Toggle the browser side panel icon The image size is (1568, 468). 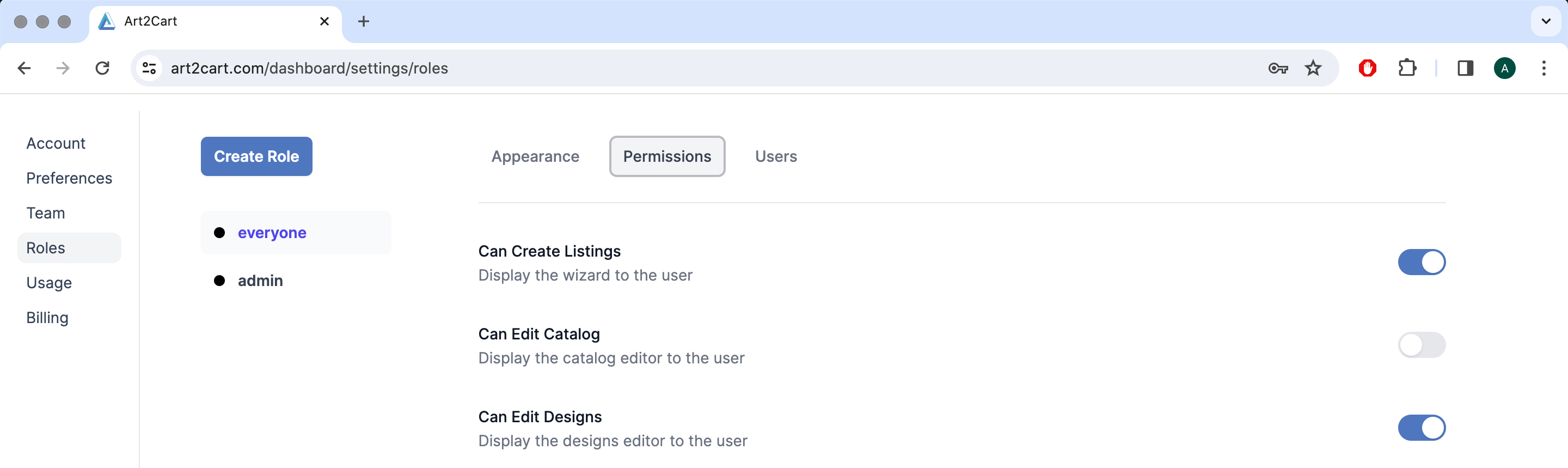pyautogui.click(x=1465, y=68)
